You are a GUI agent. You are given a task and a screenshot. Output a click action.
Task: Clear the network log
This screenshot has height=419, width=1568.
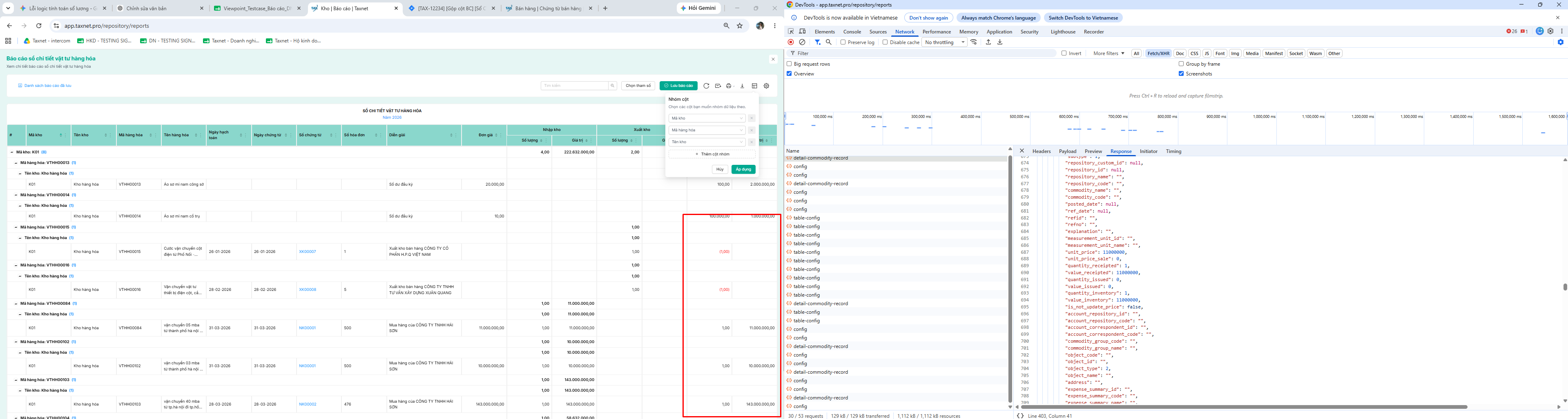coord(802,42)
